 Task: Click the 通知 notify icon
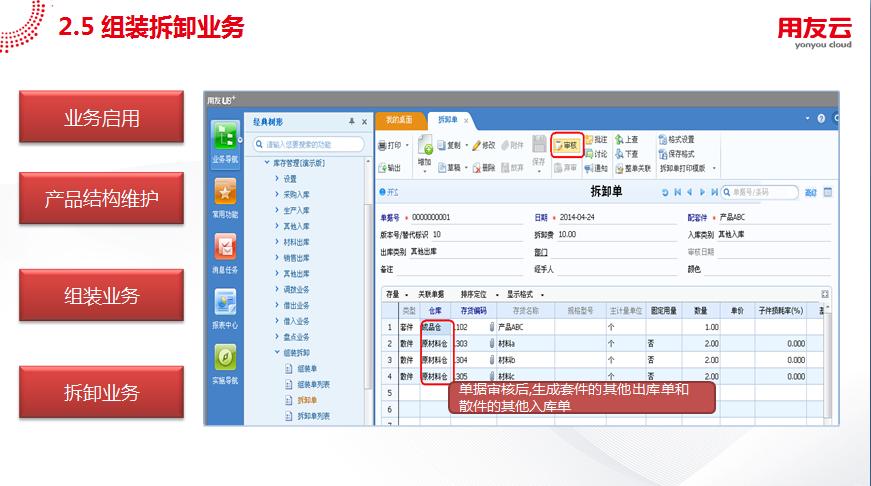(x=589, y=168)
